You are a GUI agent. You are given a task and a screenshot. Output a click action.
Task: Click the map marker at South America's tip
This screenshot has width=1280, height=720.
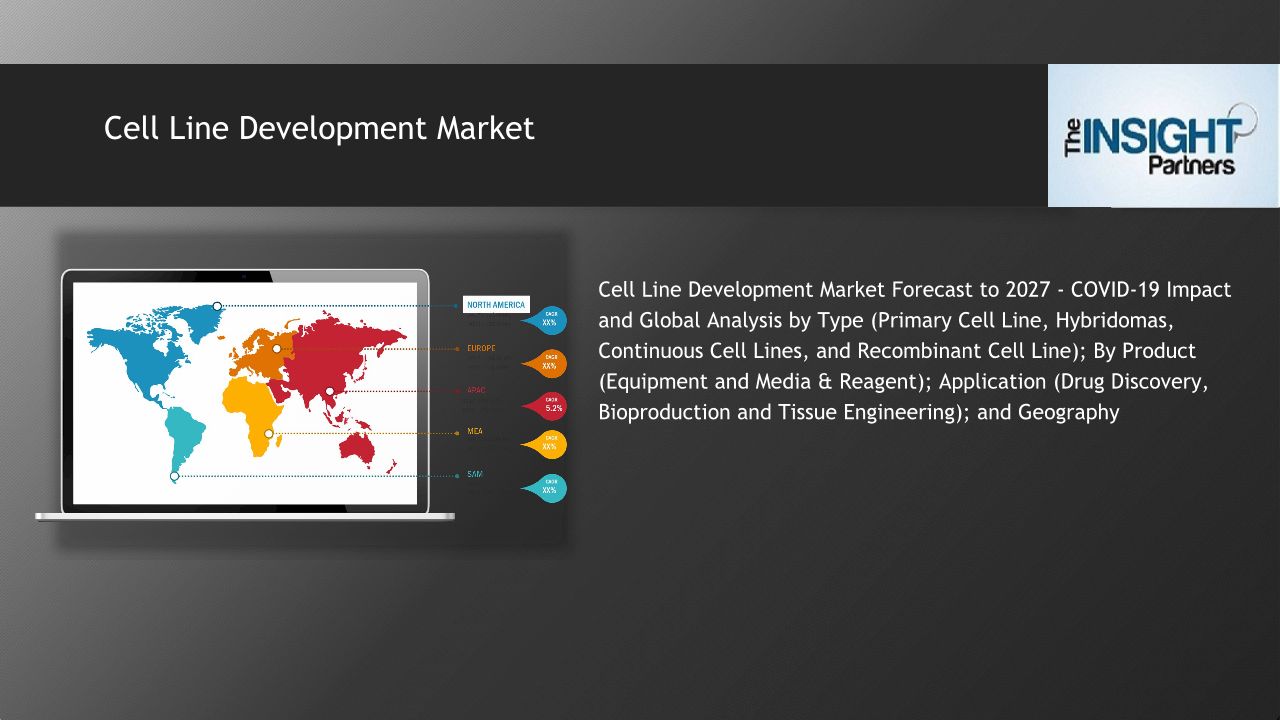(x=174, y=476)
